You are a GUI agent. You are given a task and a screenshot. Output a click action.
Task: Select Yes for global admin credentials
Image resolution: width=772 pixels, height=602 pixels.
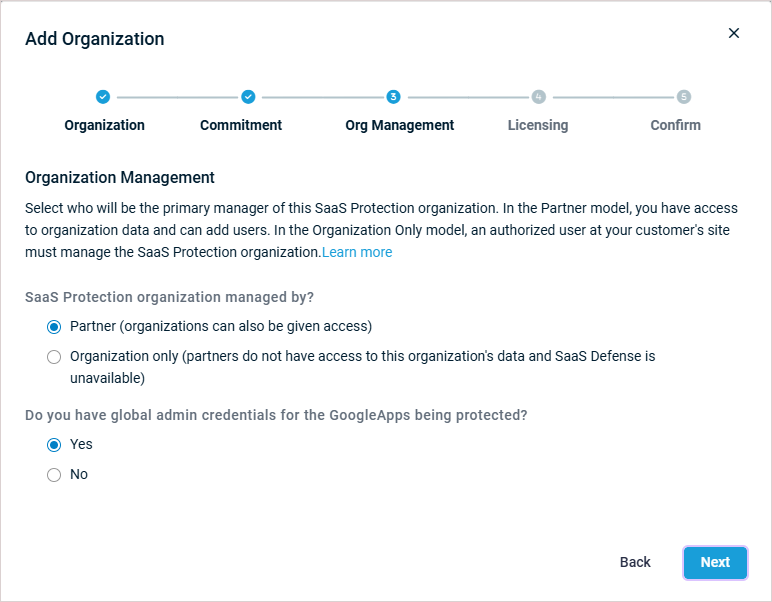[54, 445]
